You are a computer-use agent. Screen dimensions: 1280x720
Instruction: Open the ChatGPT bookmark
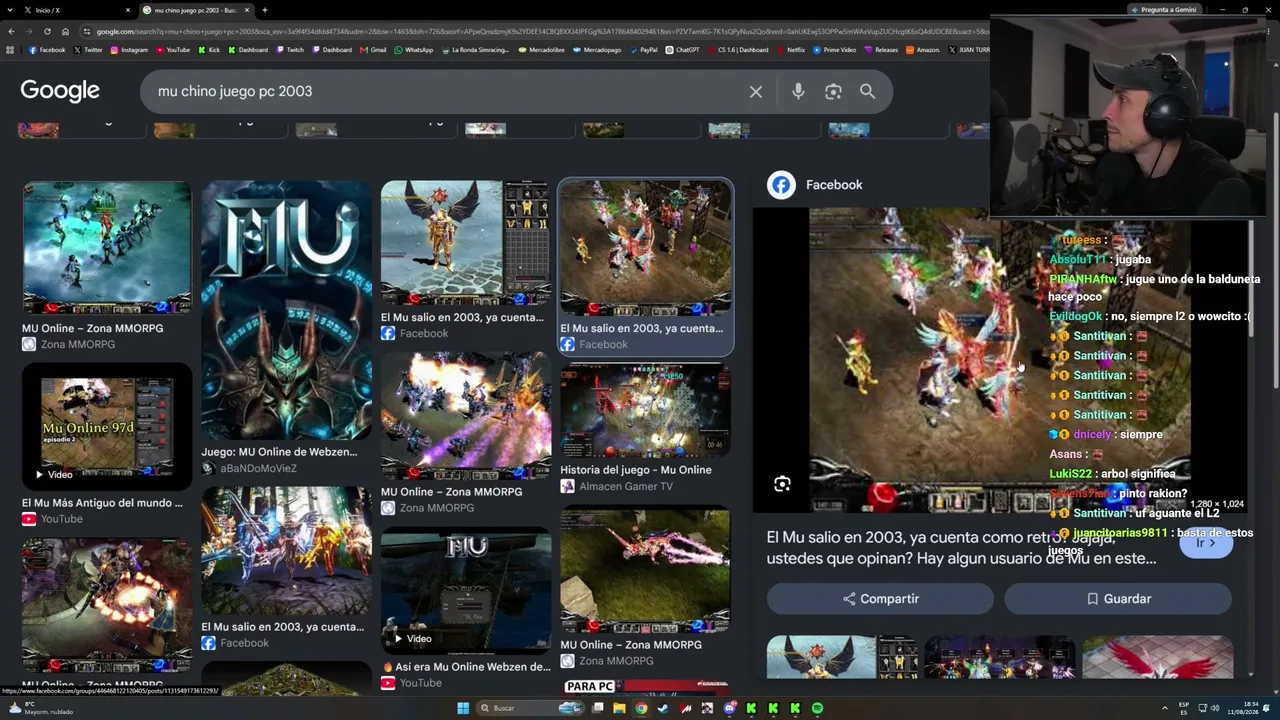pyautogui.click(x=683, y=50)
